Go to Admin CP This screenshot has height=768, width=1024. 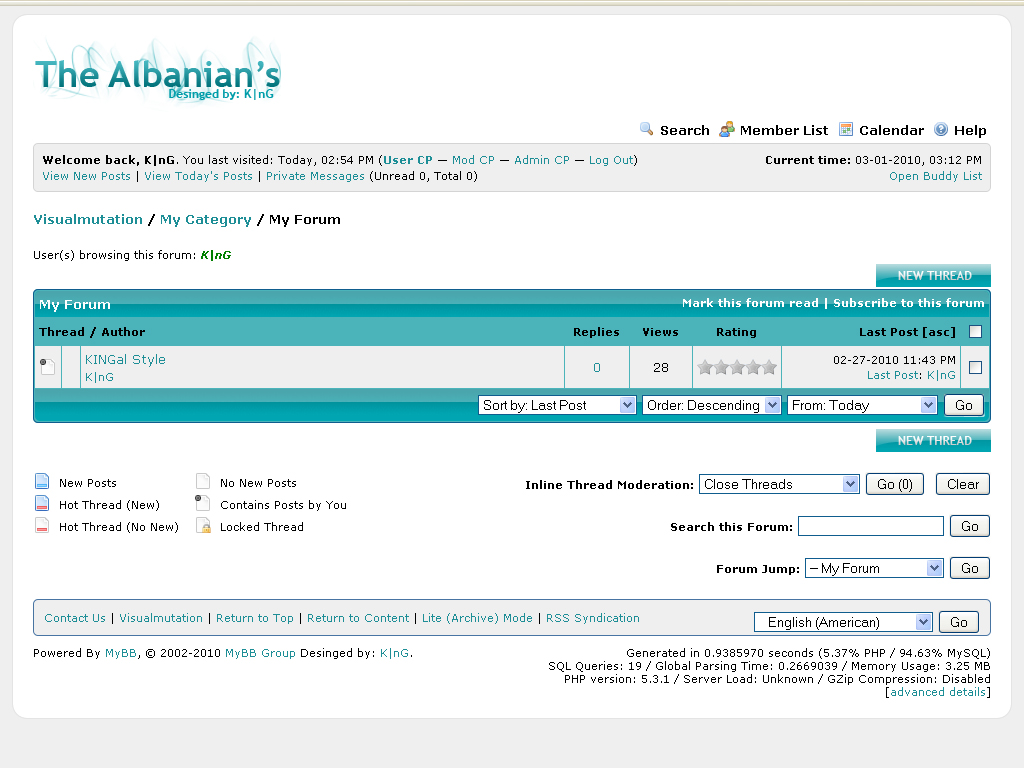[541, 160]
